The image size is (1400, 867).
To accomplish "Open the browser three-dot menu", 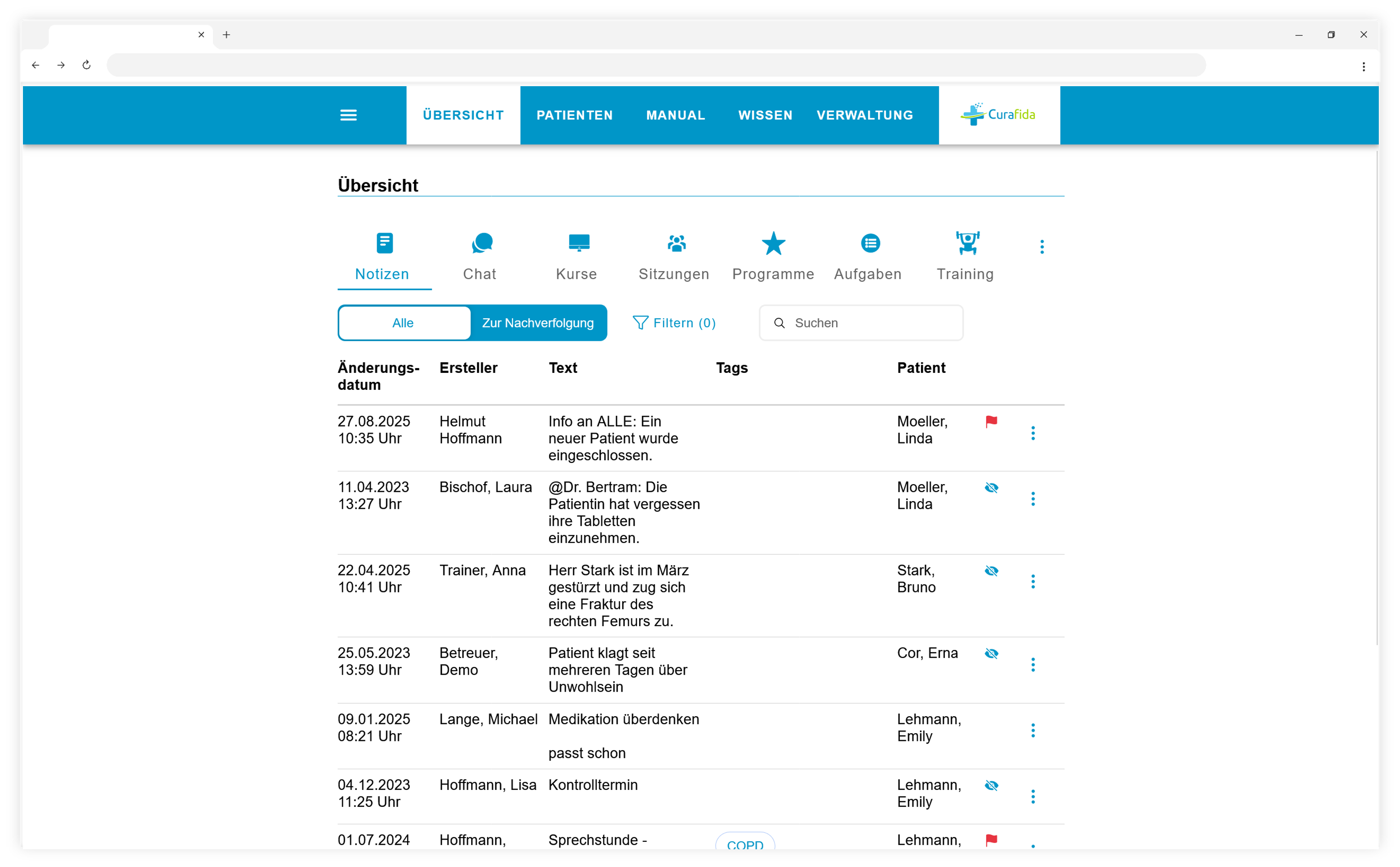I will (x=1363, y=67).
